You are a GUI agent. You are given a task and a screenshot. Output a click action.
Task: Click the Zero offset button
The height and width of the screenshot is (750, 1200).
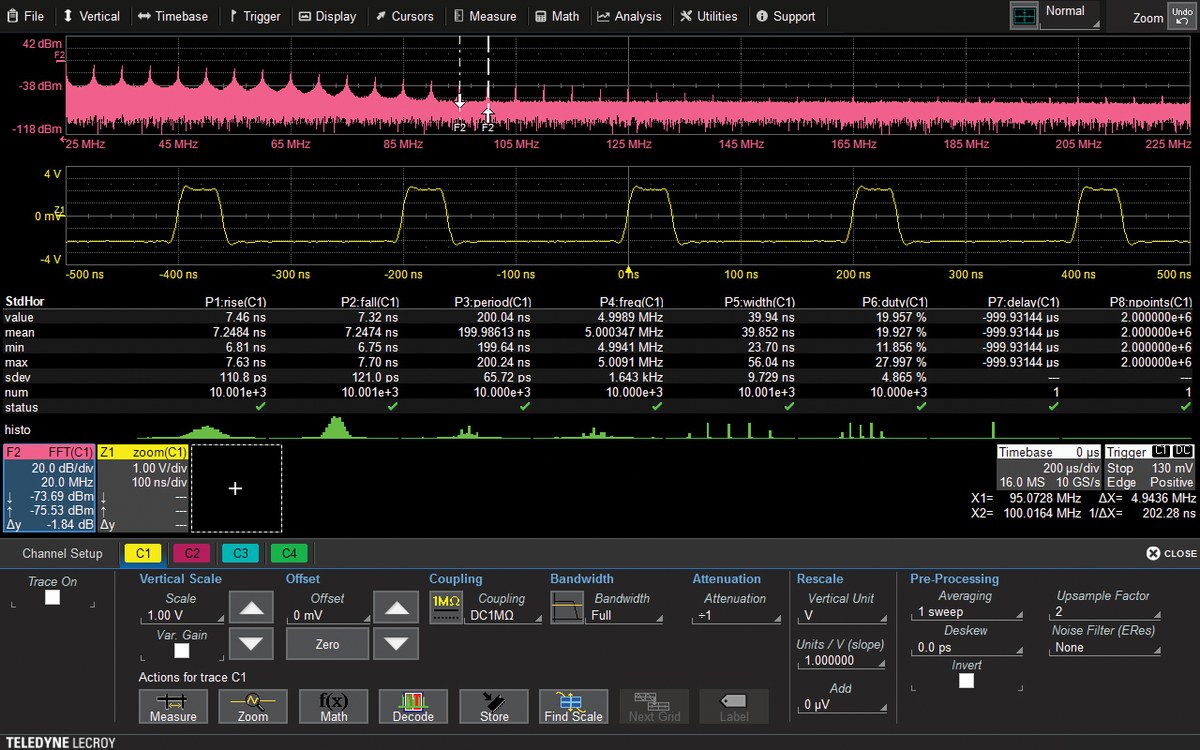point(327,644)
